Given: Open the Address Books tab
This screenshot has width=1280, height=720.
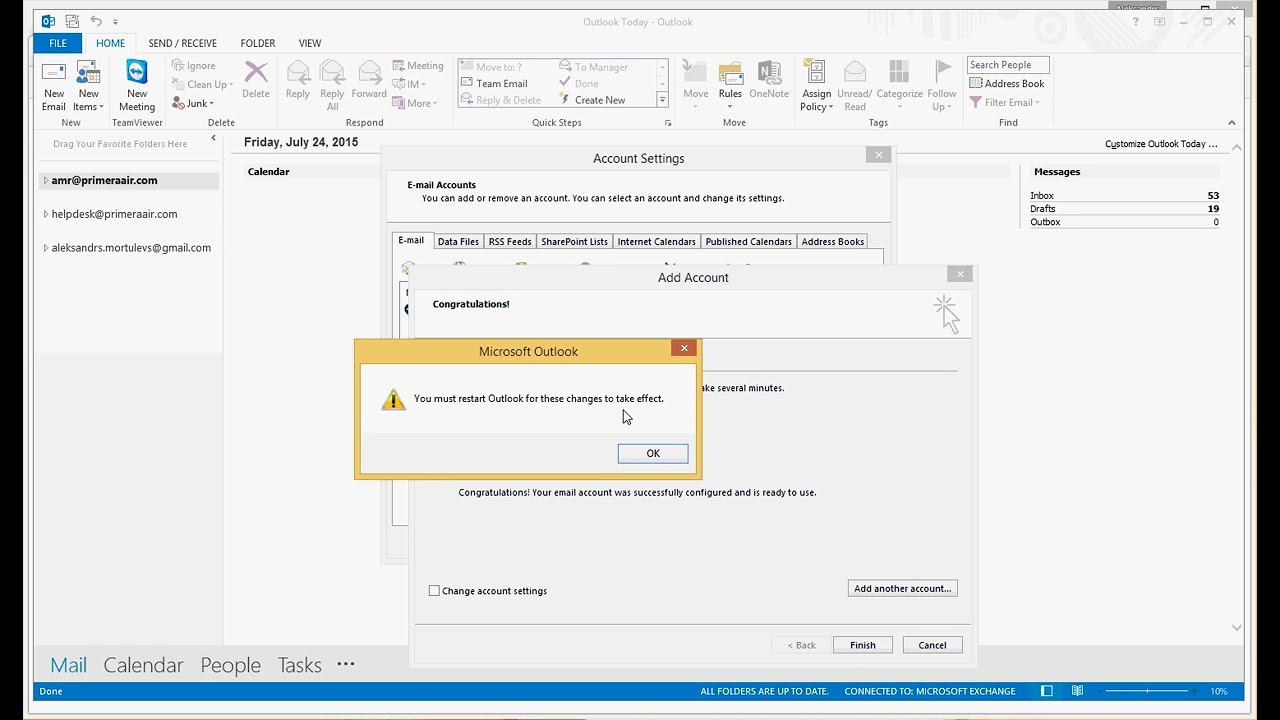Looking at the screenshot, I should coord(832,242).
